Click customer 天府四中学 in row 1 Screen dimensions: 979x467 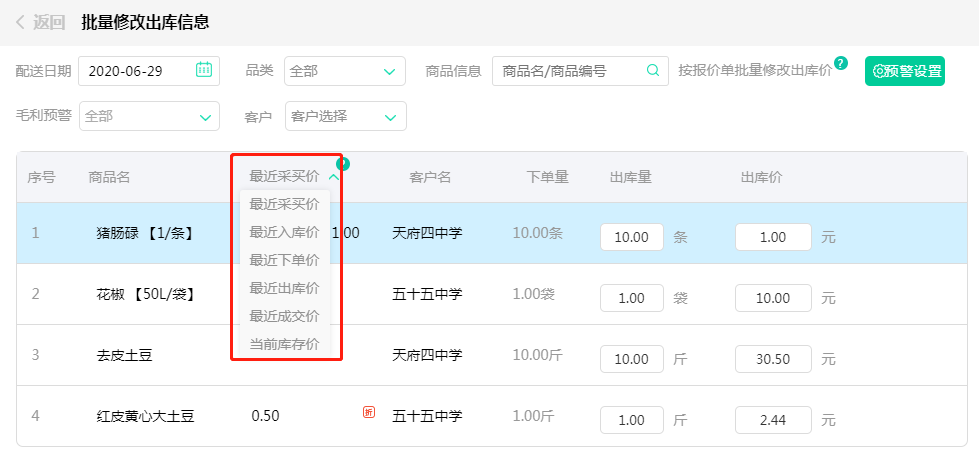pos(427,234)
